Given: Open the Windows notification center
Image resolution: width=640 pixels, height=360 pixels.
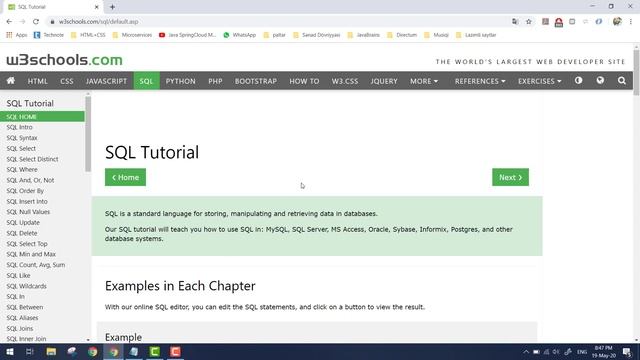Looking at the screenshot, I should coord(627,352).
